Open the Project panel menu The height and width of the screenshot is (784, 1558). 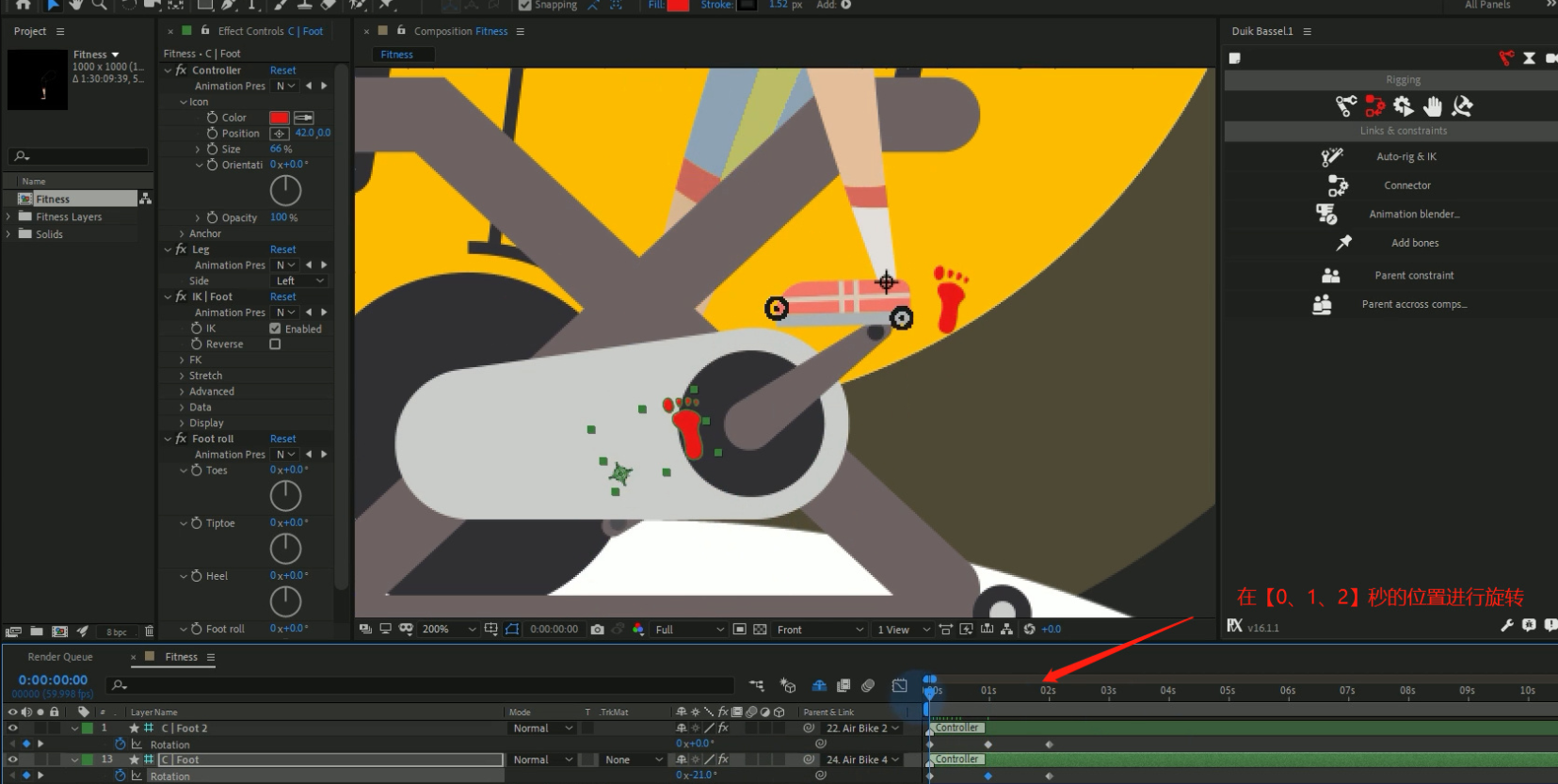60,31
